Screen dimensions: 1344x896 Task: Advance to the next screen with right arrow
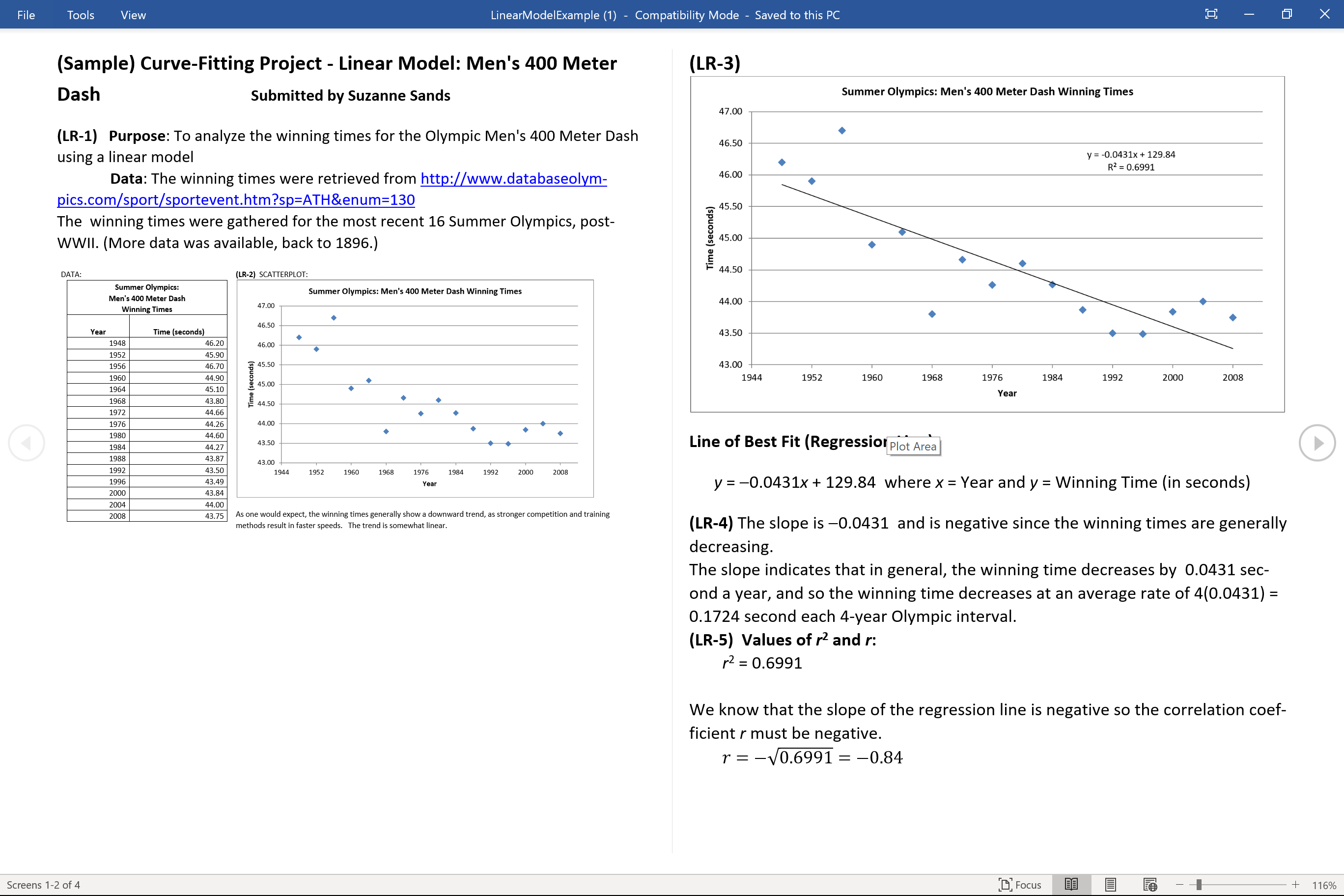coord(1317,442)
